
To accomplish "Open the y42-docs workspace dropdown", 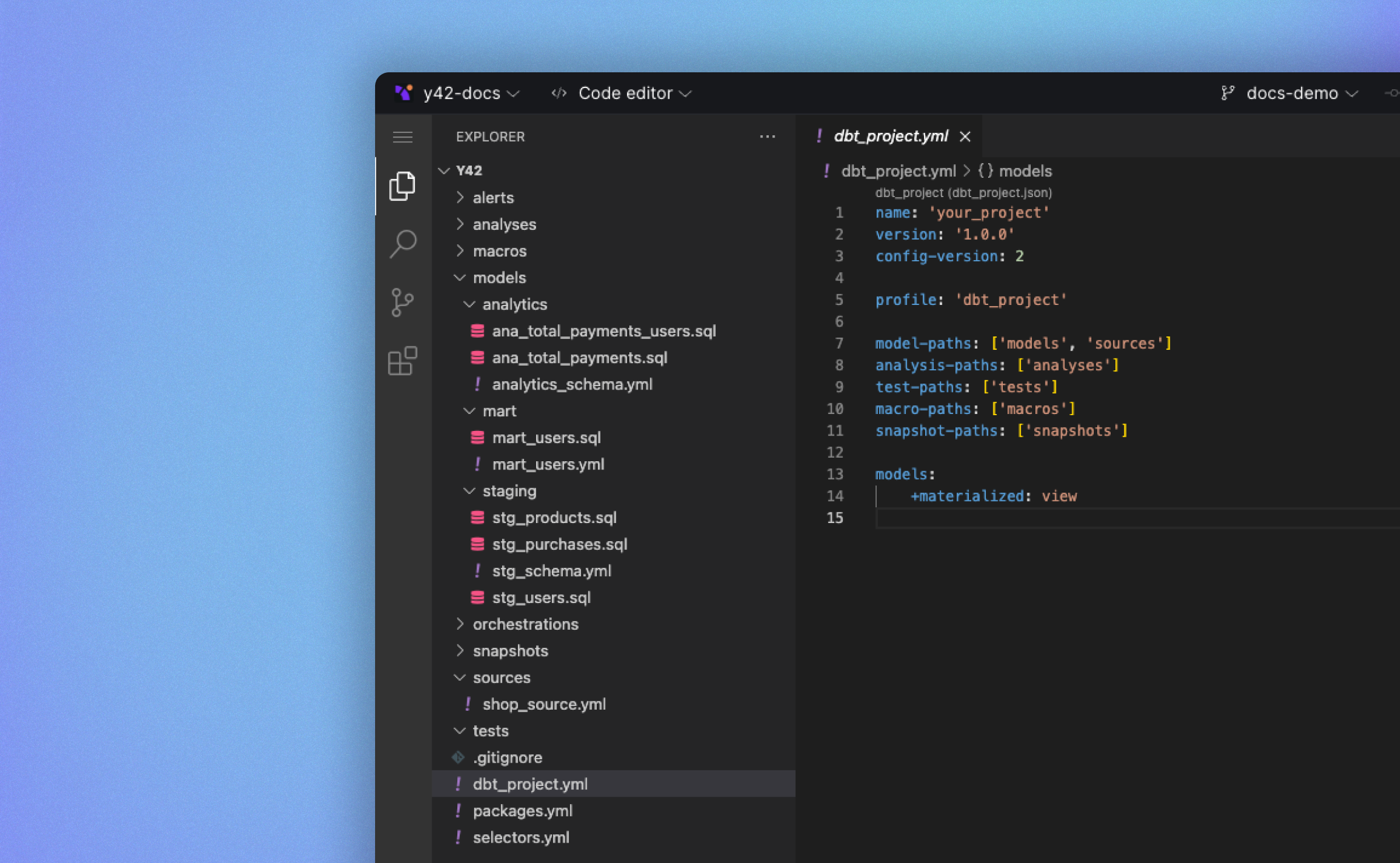I will point(459,93).
